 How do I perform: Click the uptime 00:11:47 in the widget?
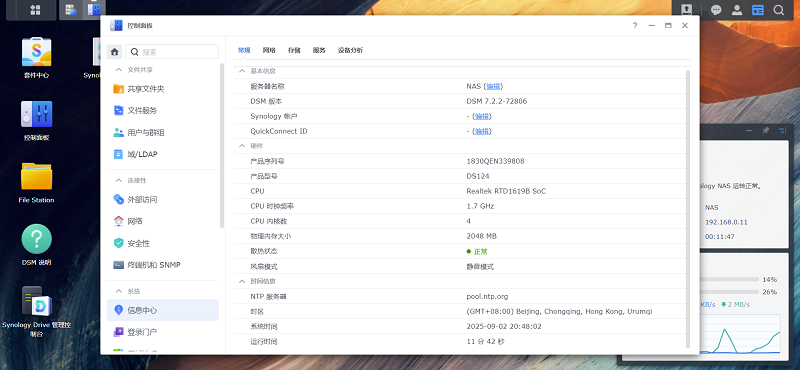point(719,237)
